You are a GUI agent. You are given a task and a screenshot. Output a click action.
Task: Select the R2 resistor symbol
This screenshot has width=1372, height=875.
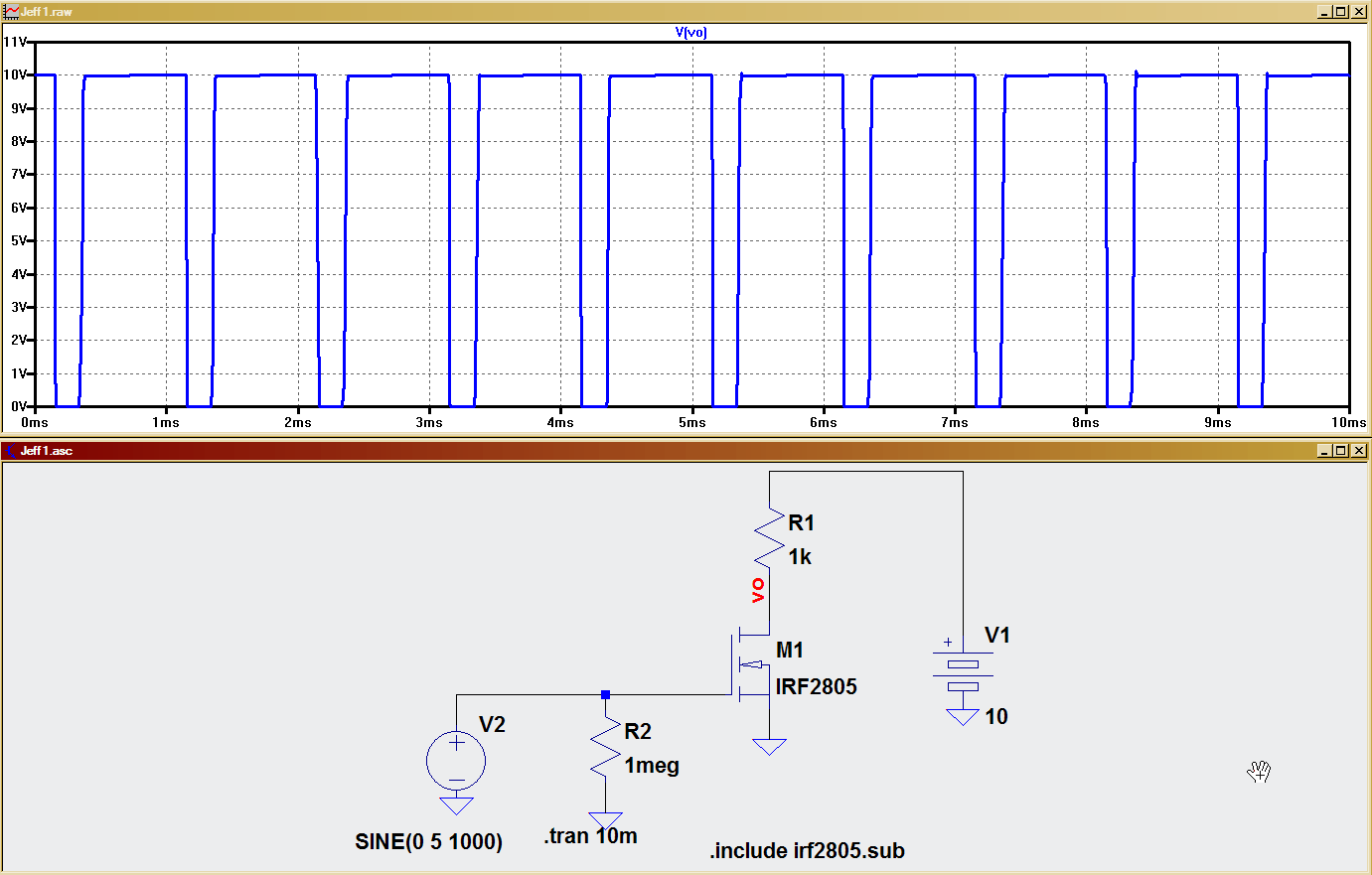coord(605,748)
